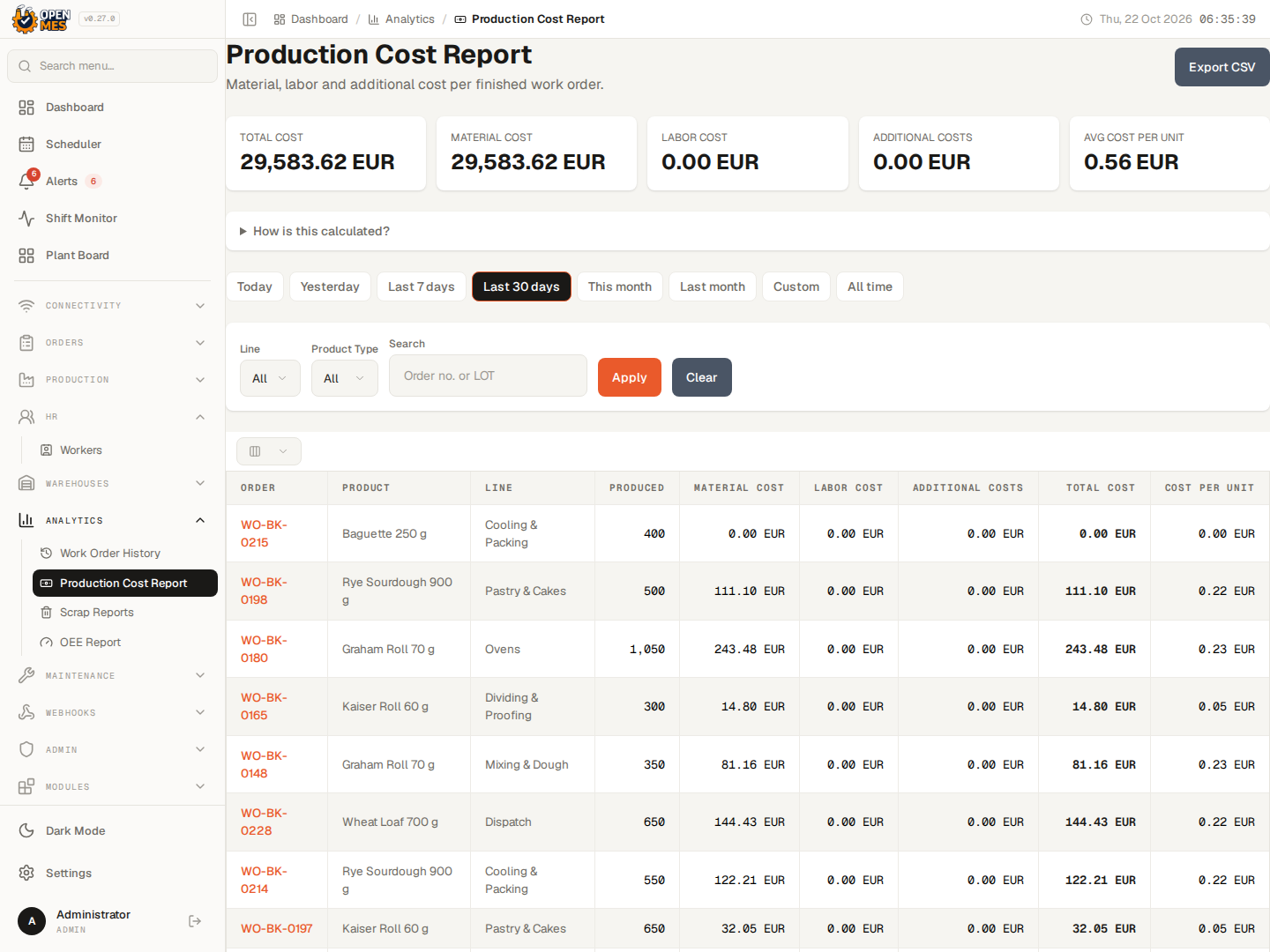Image resolution: width=1270 pixels, height=952 pixels.
Task: Open work order WO-BK-0197
Action: point(277,929)
